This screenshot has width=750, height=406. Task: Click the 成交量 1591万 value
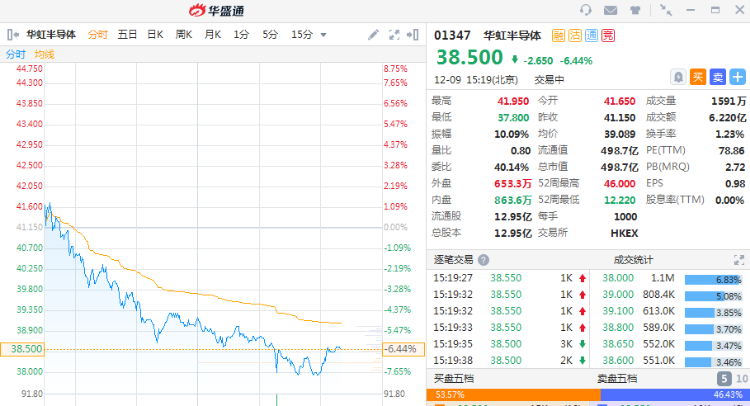(728, 101)
